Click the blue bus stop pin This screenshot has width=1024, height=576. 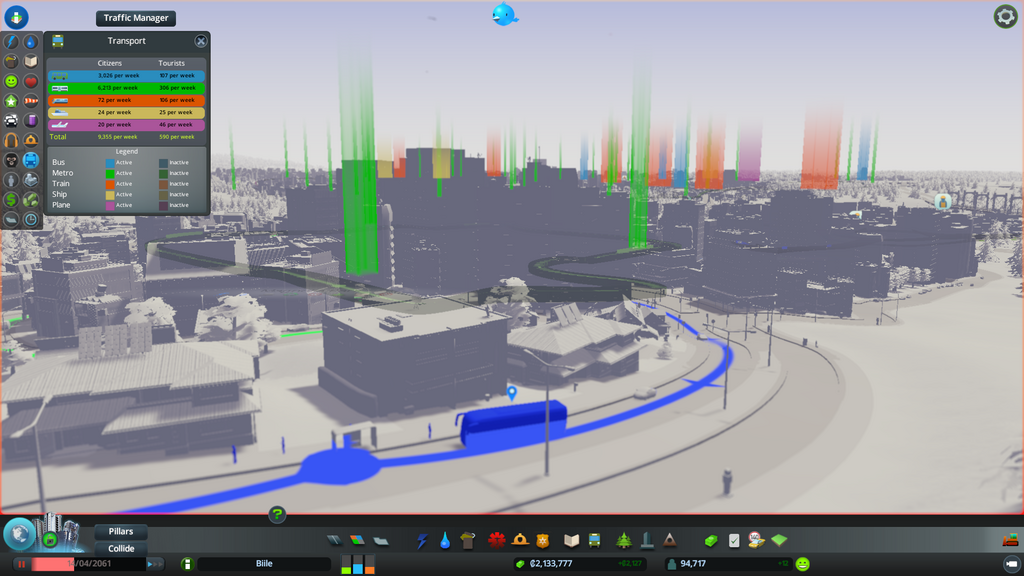(512, 392)
